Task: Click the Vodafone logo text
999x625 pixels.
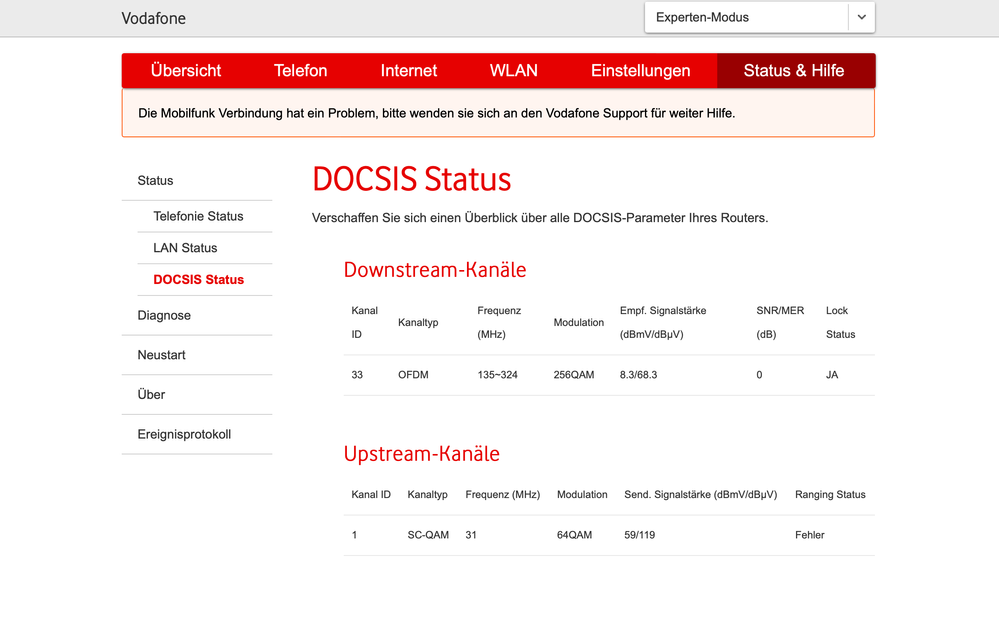Action: coord(154,18)
